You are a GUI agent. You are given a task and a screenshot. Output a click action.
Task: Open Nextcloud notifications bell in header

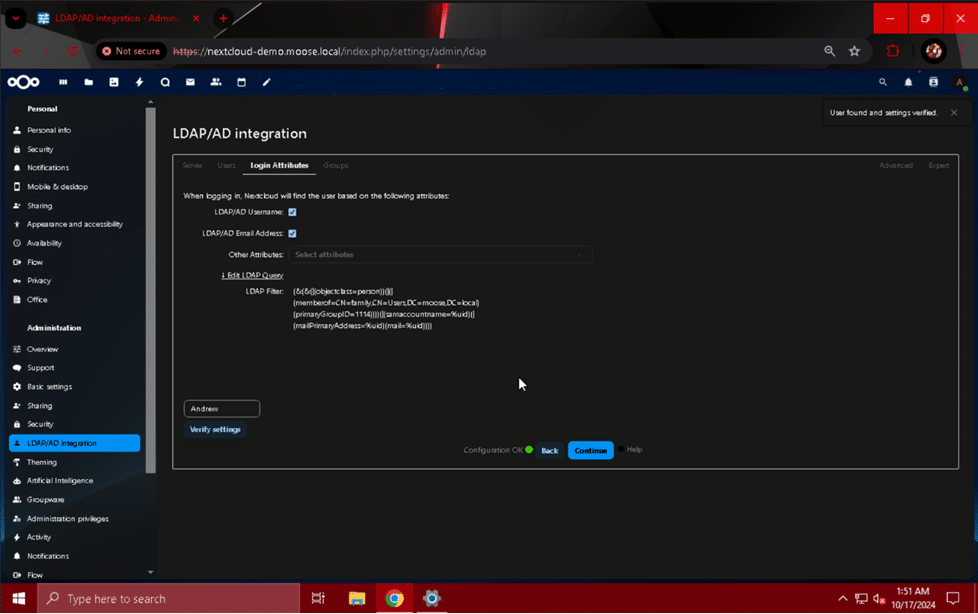[908, 82]
